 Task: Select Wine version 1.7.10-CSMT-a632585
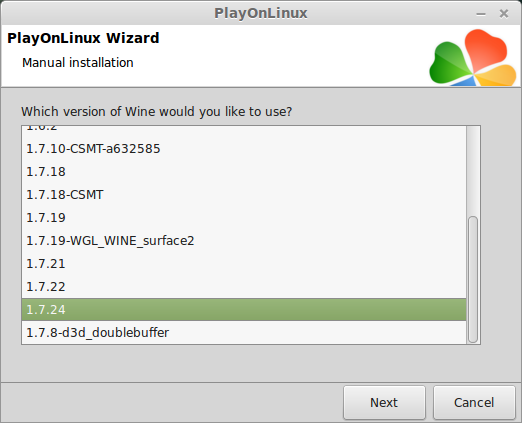click(244, 149)
